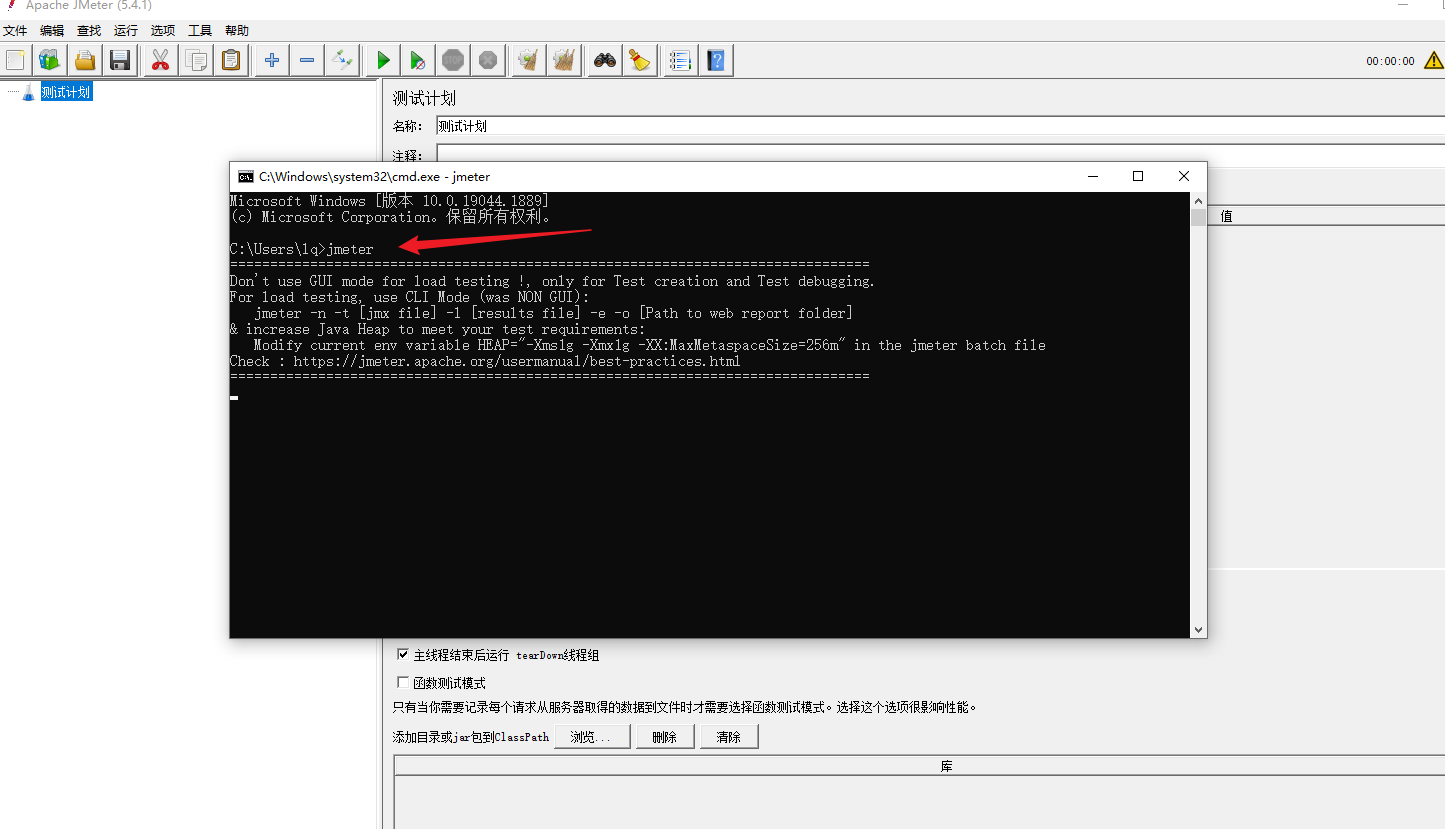This screenshot has width=1445, height=829.
Task: Start the test with green play icon
Action: point(383,60)
